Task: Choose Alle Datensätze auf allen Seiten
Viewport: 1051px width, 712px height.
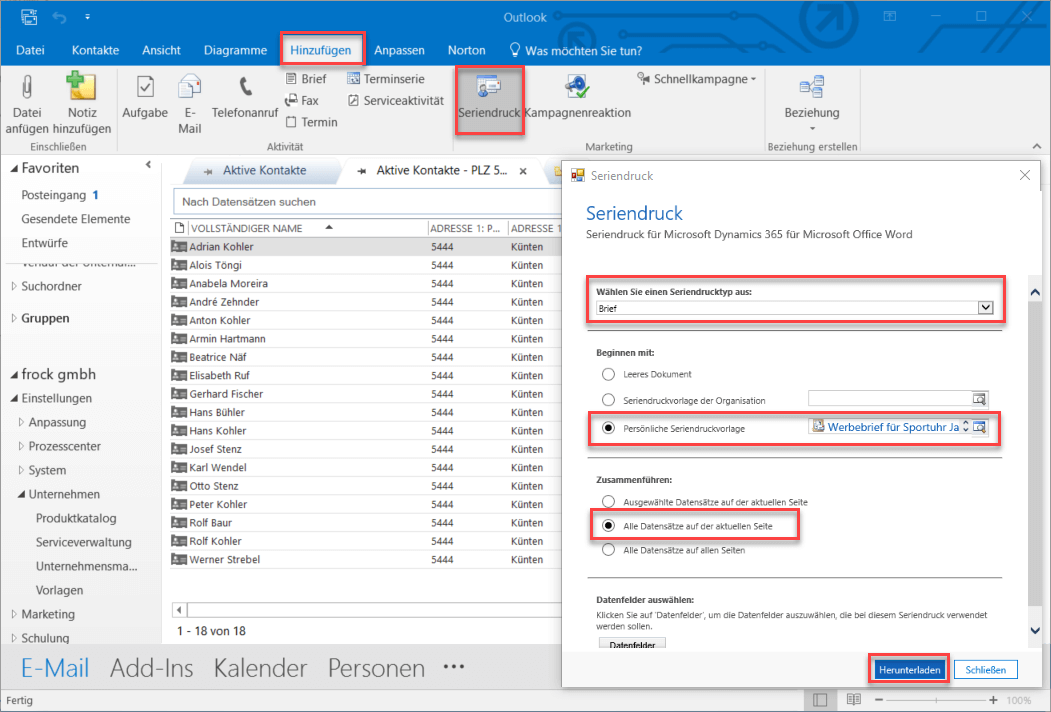Action: pyautogui.click(x=608, y=550)
